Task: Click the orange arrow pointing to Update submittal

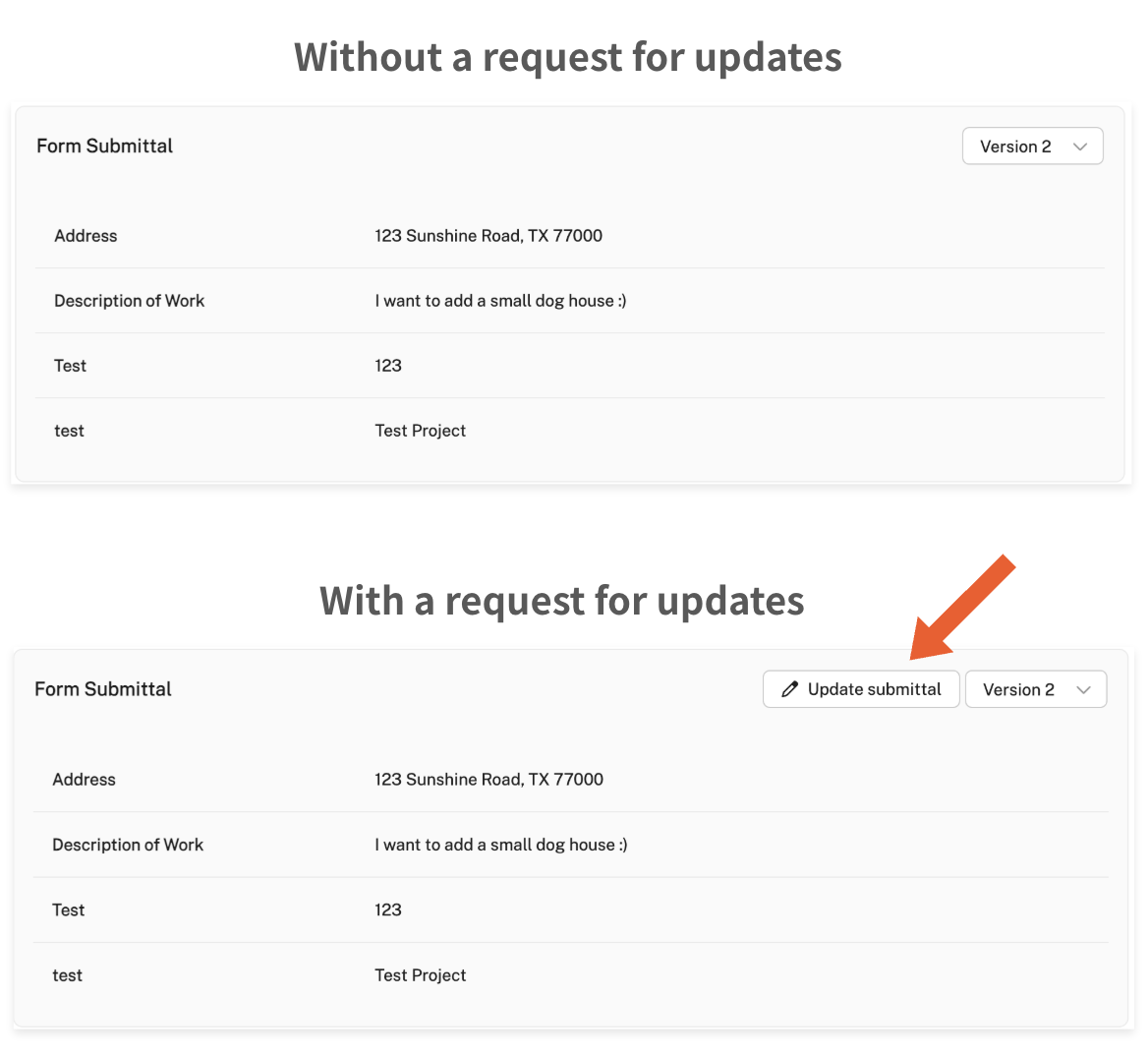Action: [x=961, y=607]
